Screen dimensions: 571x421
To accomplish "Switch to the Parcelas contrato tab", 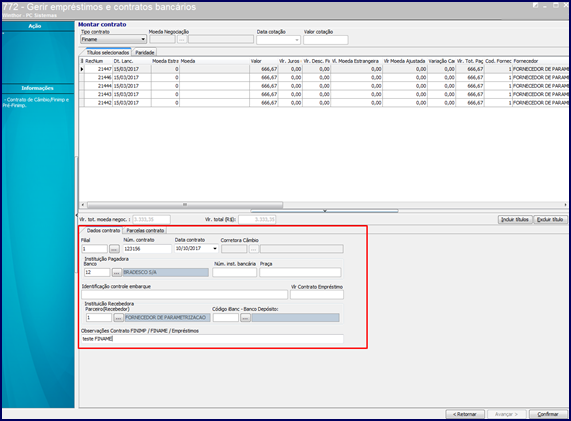I will pos(145,231).
